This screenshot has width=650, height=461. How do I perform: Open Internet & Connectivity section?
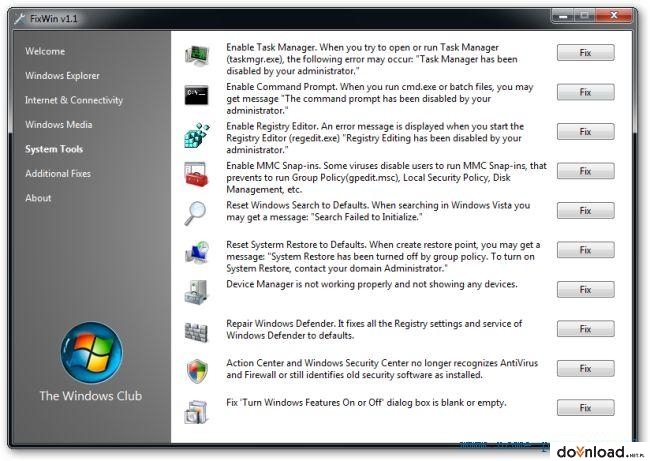pyautogui.click(x=74, y=100)
